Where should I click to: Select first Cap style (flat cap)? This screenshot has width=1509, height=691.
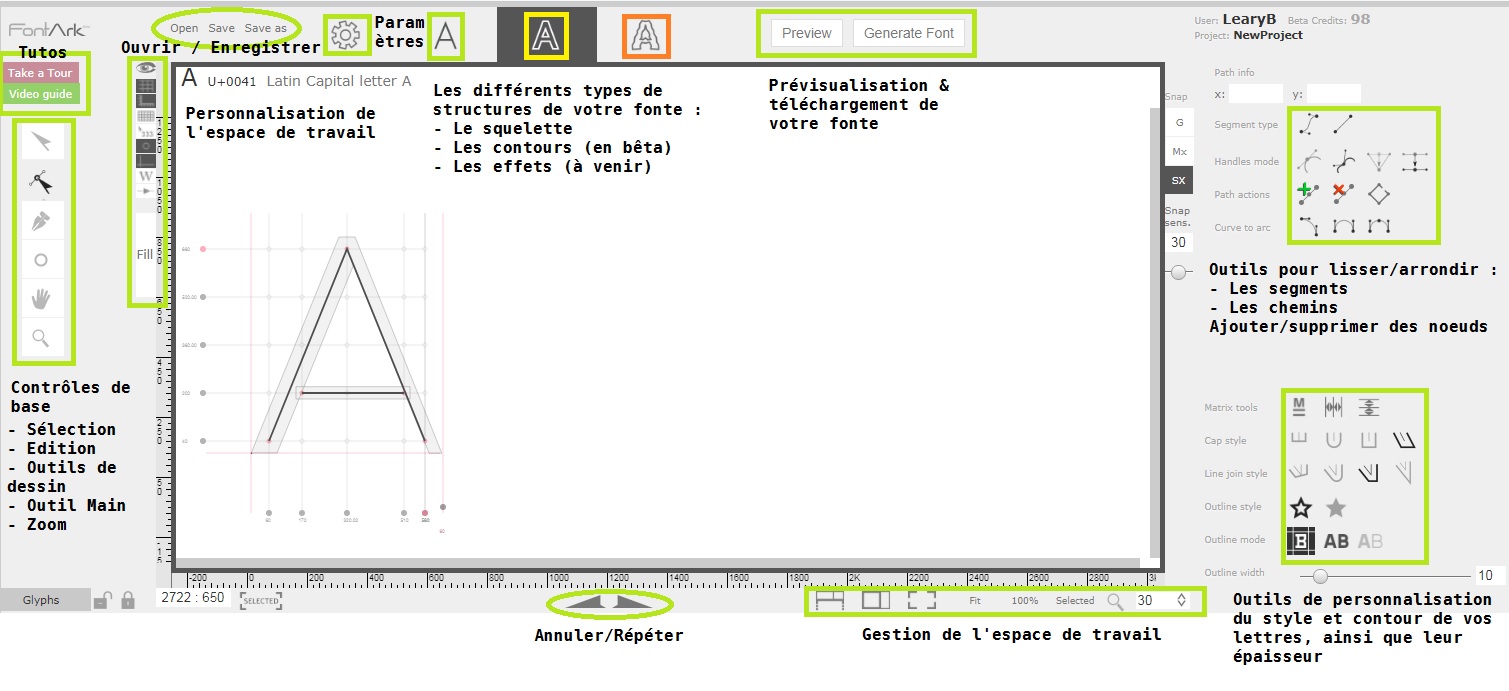click(x=1299, y=439)
